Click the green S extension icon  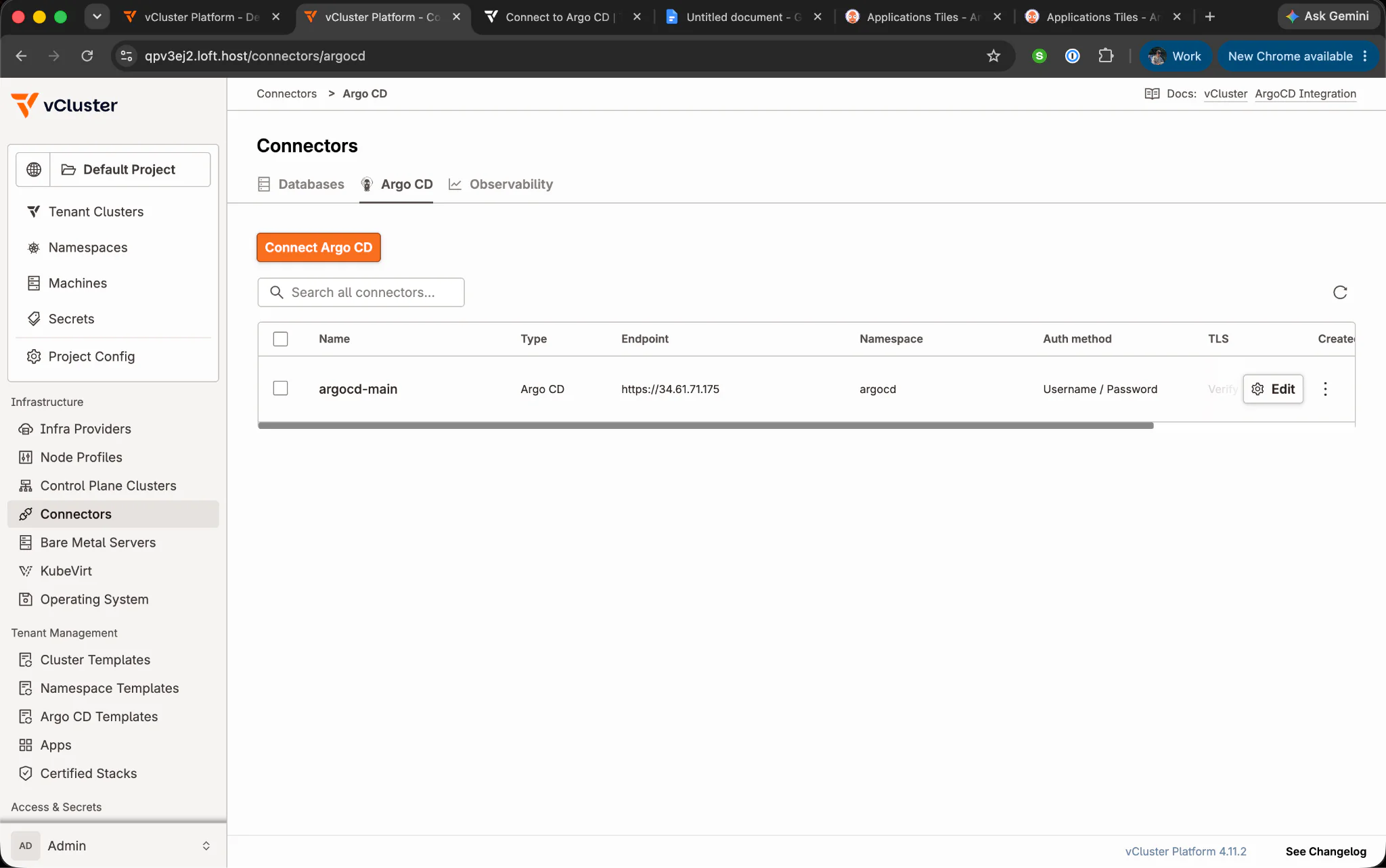point(1039,56)
